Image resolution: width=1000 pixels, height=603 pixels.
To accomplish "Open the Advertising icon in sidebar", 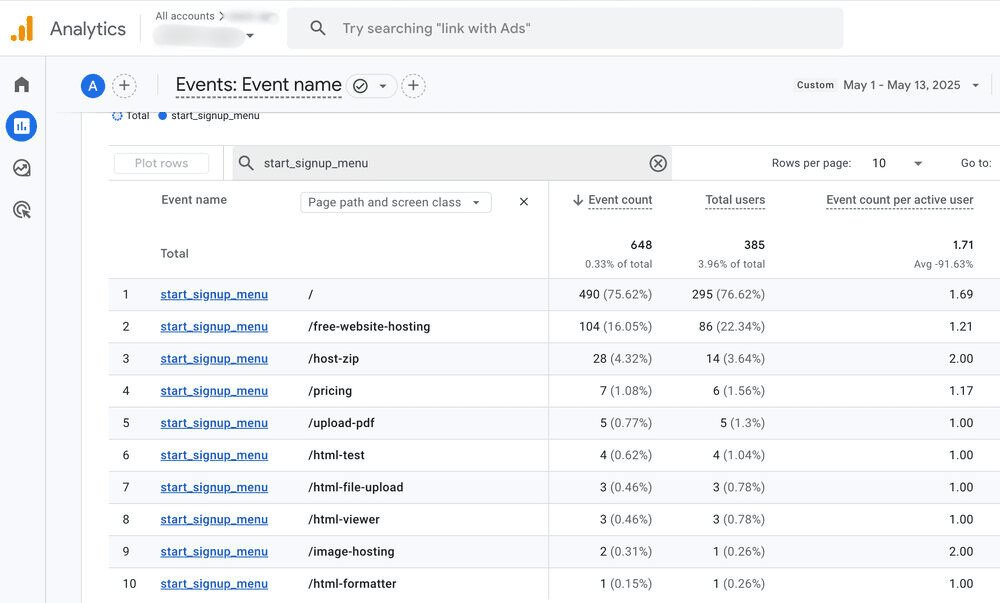I will [x=21, y=209].
